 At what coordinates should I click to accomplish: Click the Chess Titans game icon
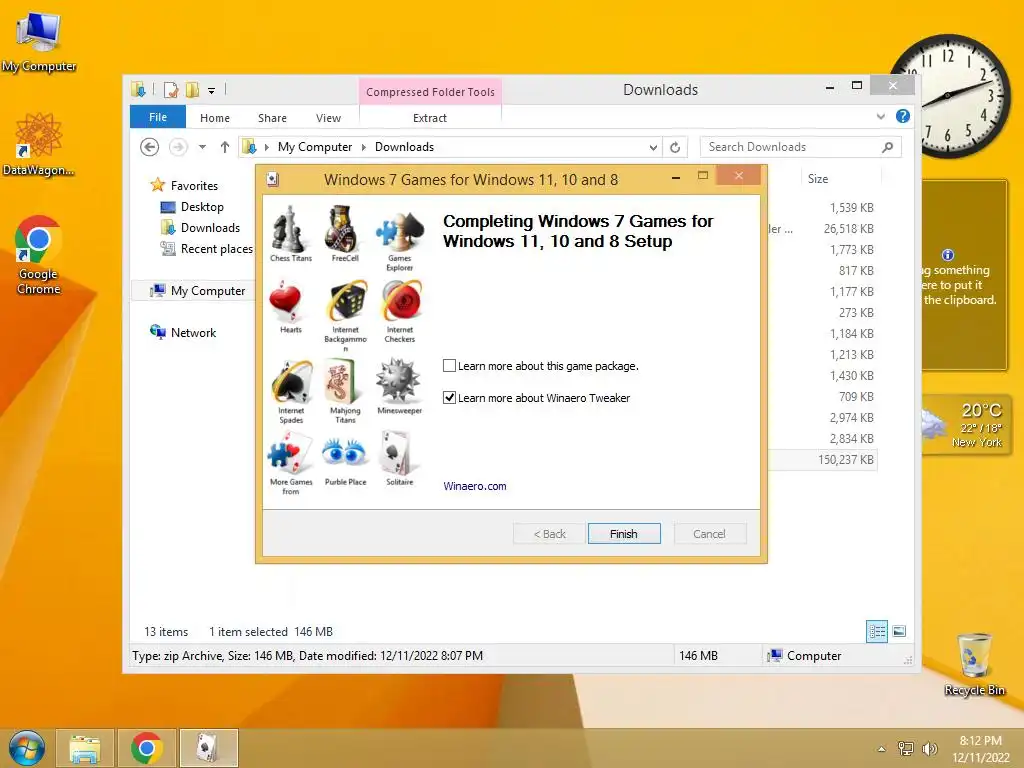click(290, 230)
